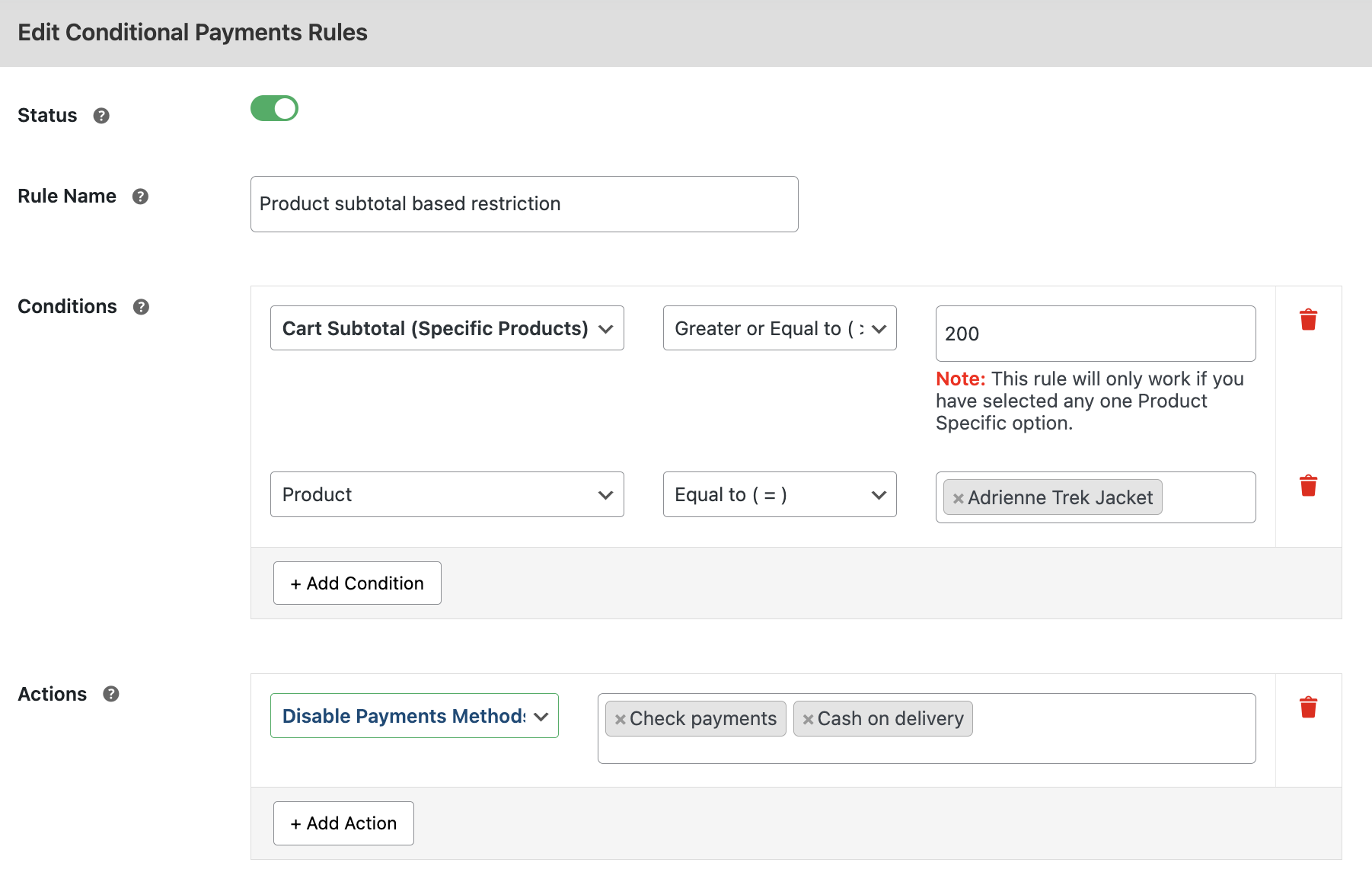Delete the Product condition row
Viewport: 1372px width, 882px height.
[x=1308, y=486]
